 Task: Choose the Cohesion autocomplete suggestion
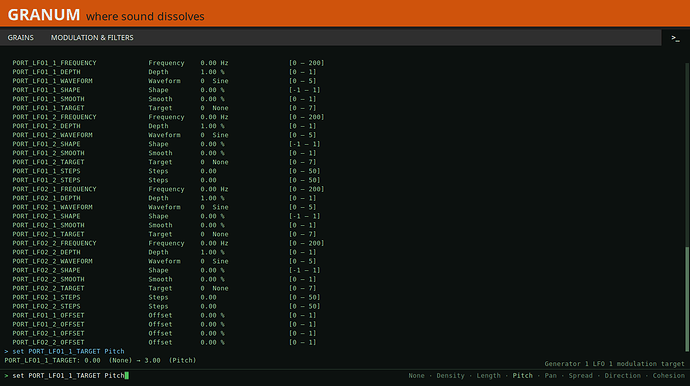[x=668, y=375]
